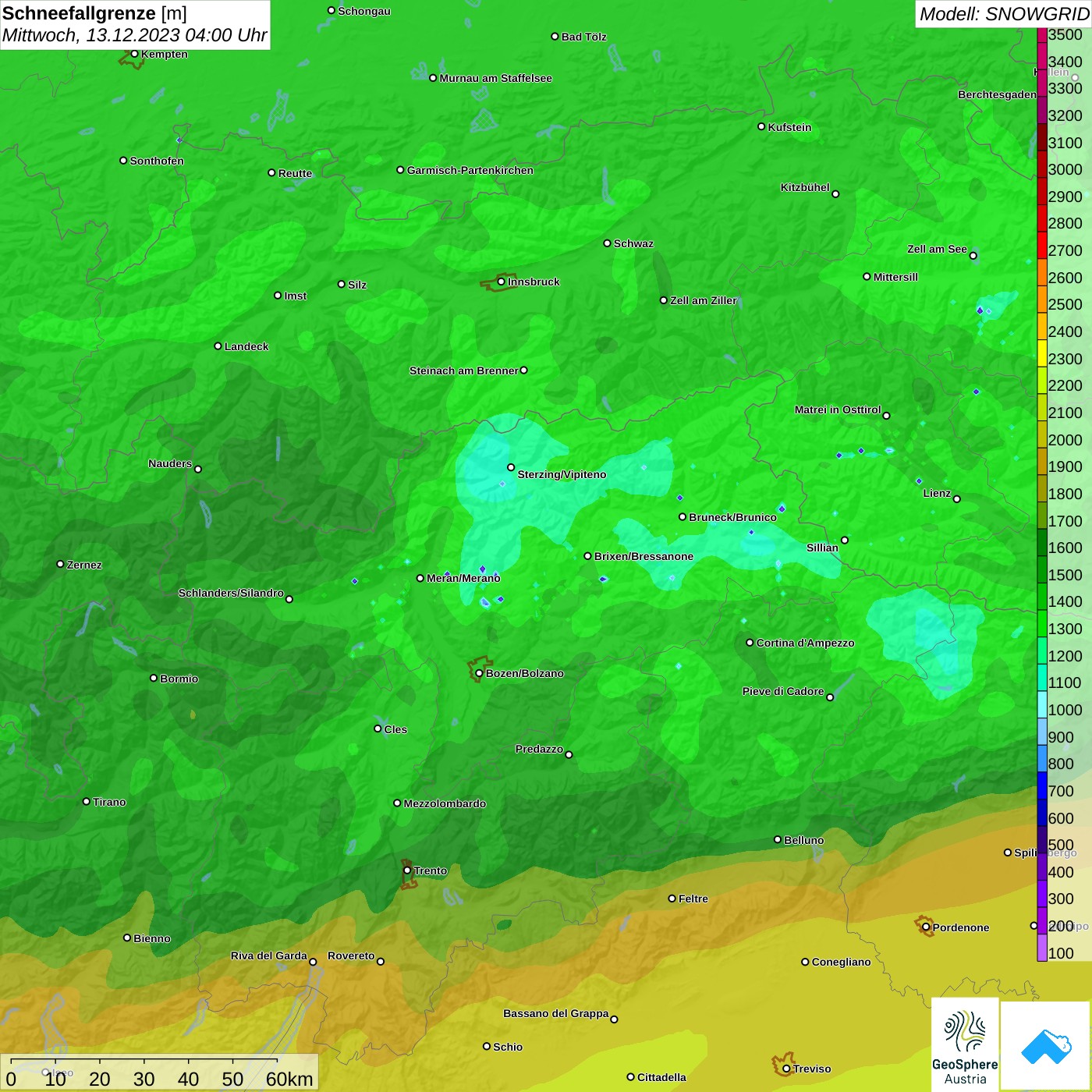Click the "Cortina d'Ampezzo" map label
The image size is (1092, 1092).
(805, 643)
